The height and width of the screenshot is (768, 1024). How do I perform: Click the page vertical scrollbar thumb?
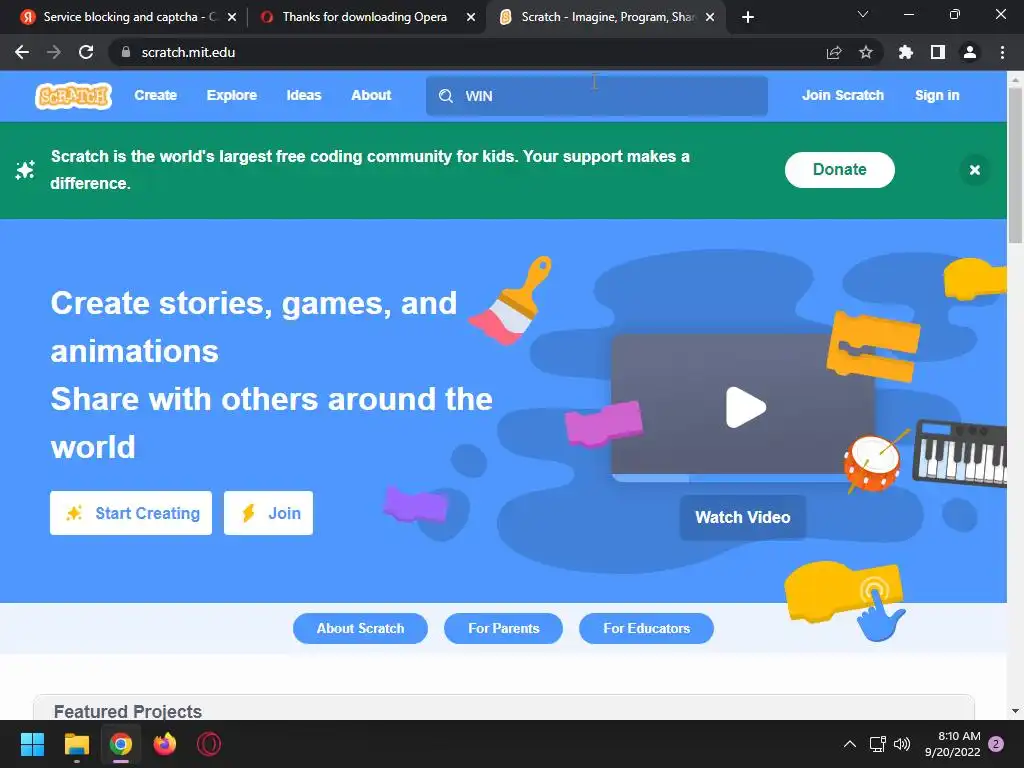point(1015,165)
